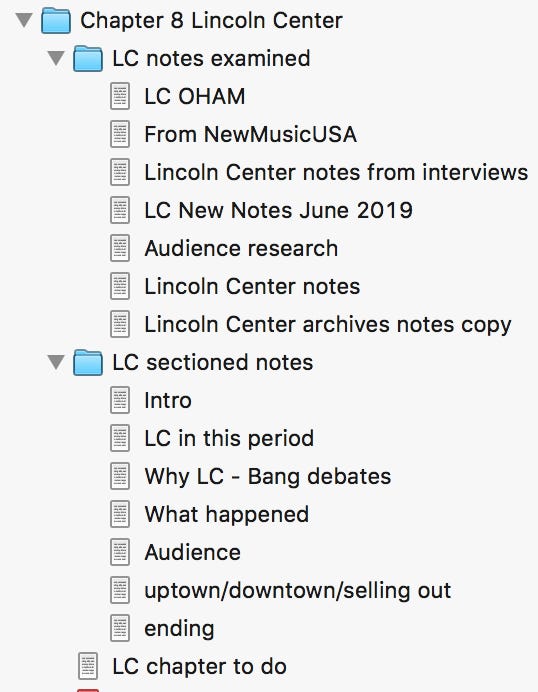Open Lincoln Center archives notes copy

pyautogui.click(x=328, y=324)
